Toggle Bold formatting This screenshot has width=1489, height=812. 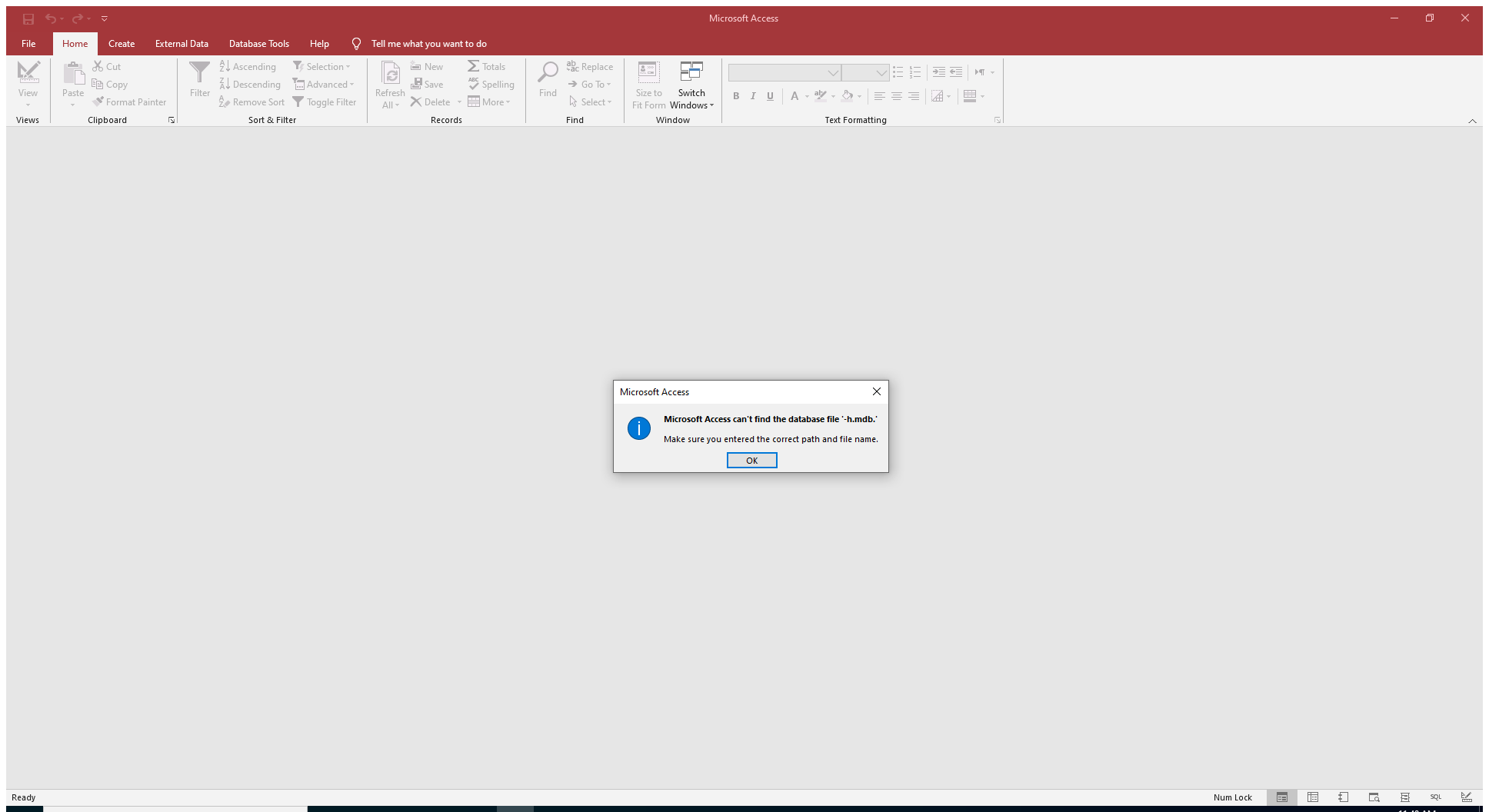[736, 96]
